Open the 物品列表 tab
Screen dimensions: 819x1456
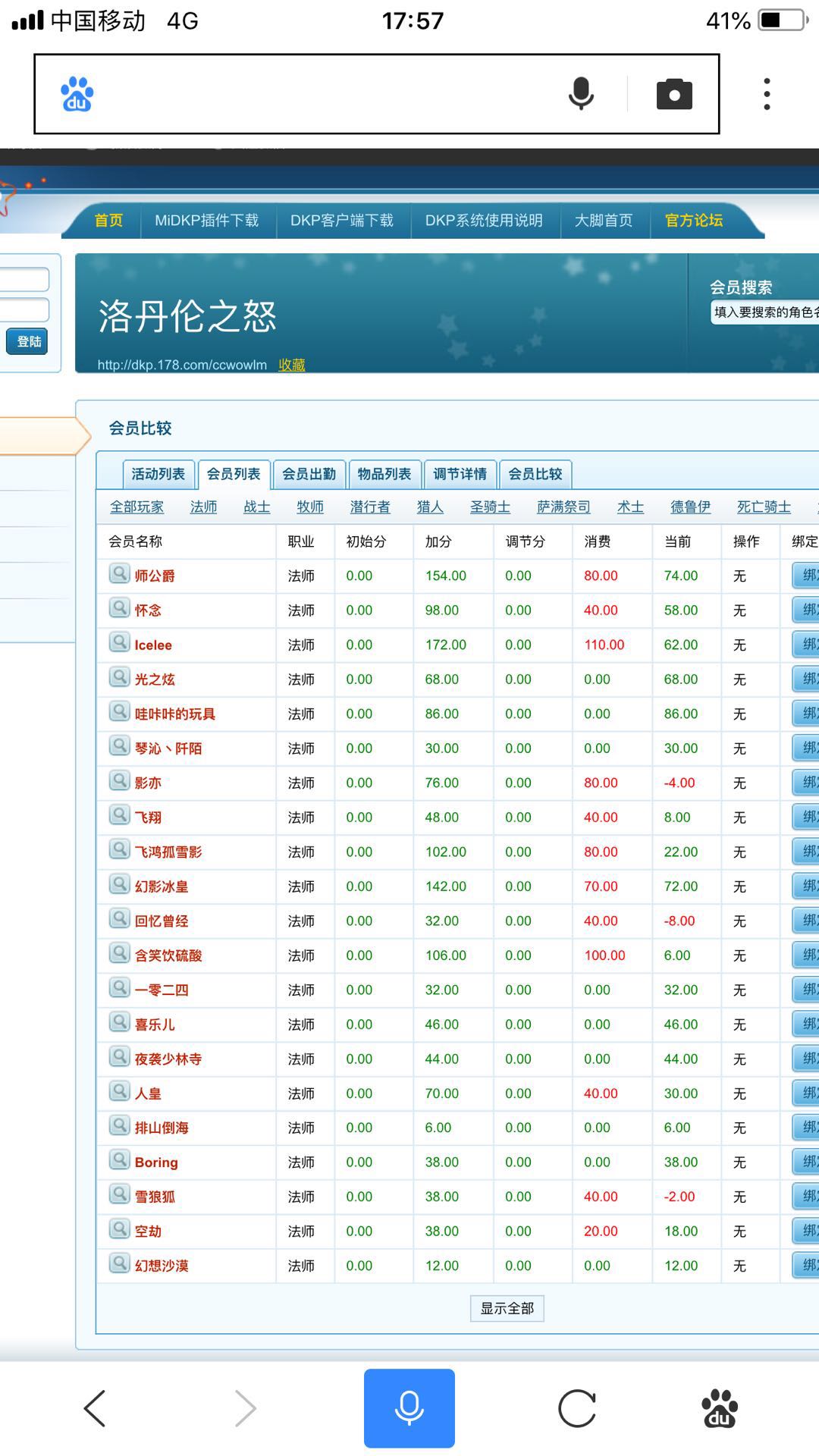coord(384,474)
